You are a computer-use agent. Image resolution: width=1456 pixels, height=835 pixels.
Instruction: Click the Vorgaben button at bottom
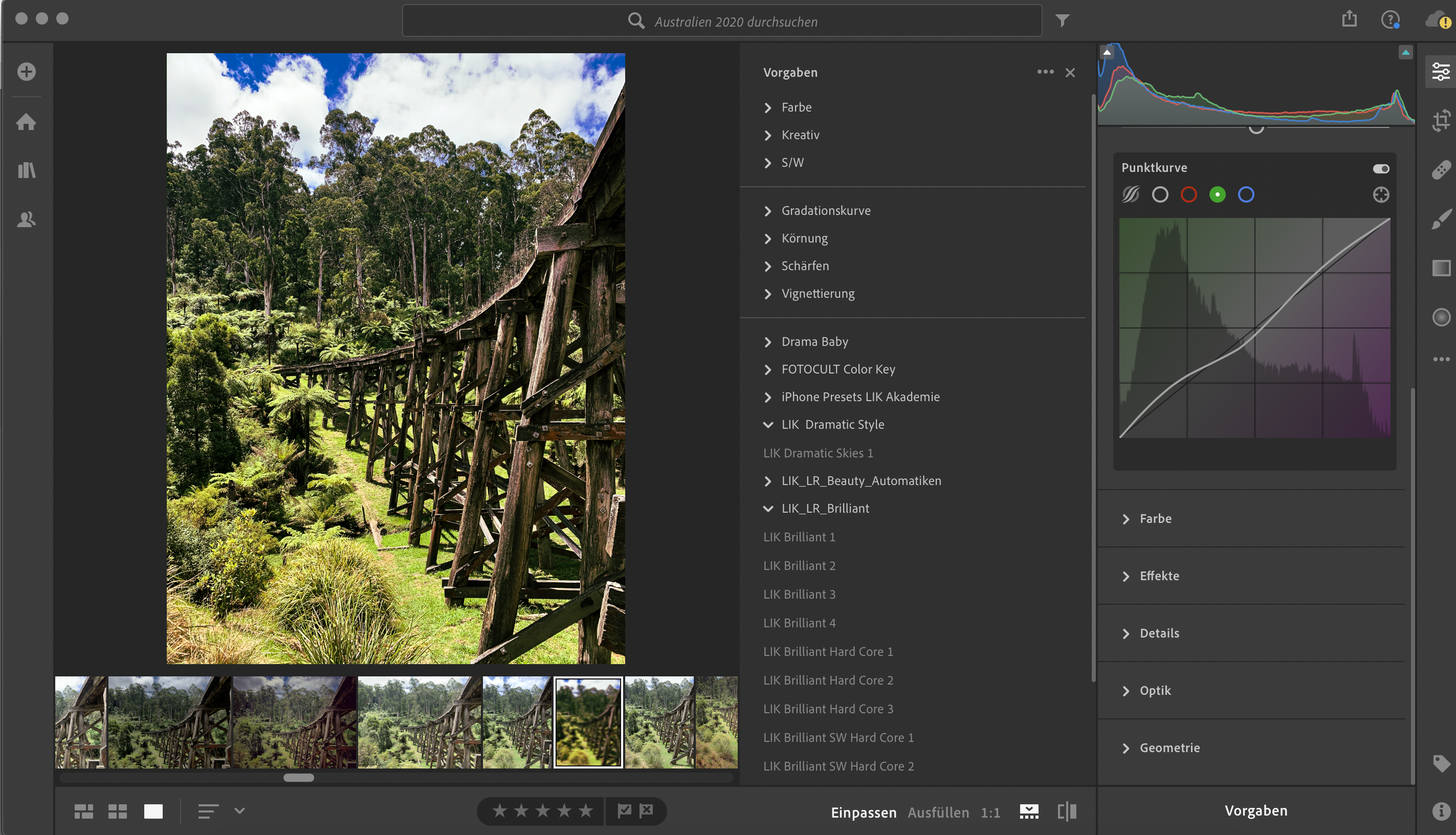[1255, 810]
